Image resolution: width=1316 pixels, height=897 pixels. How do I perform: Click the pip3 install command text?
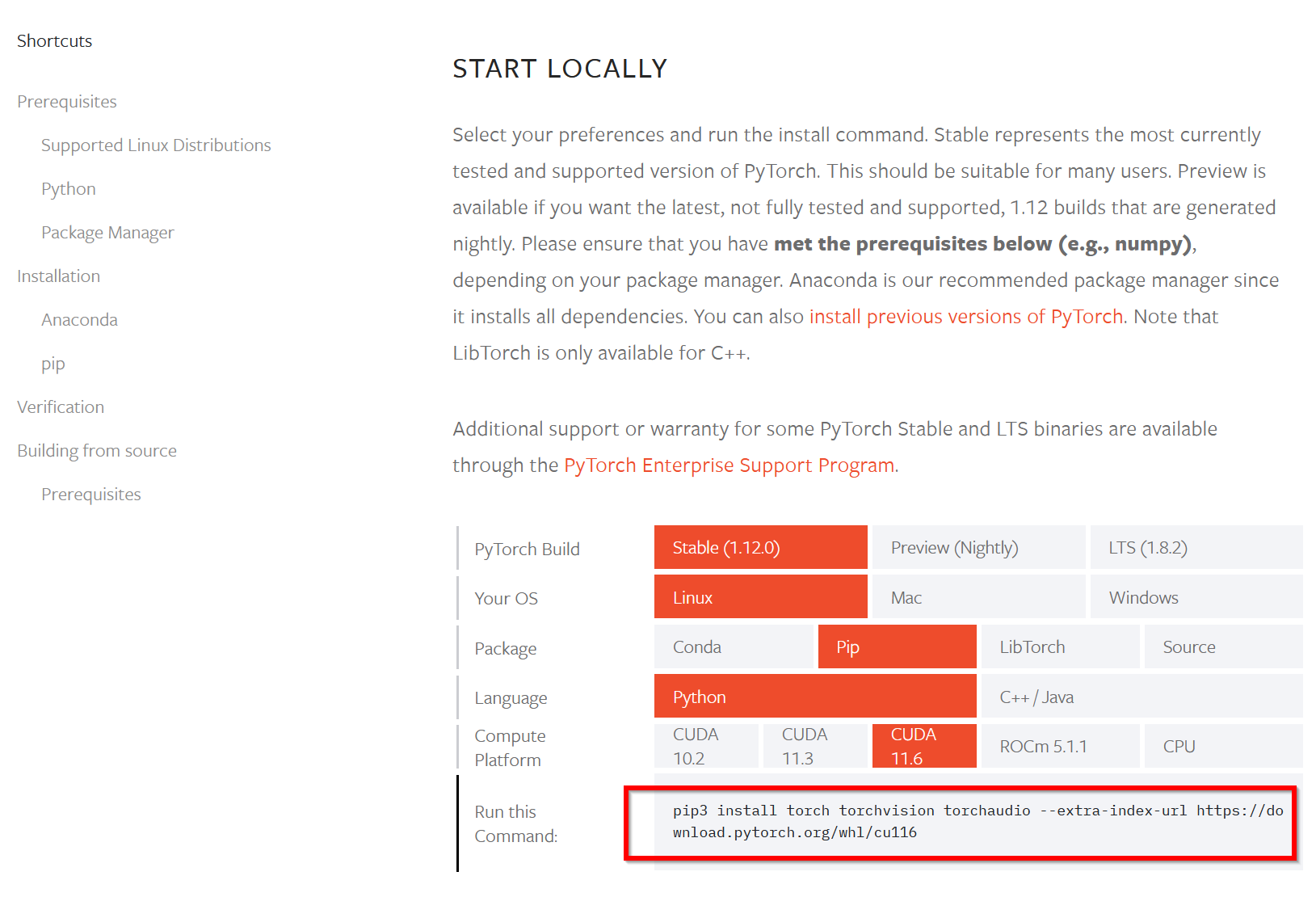tap(978, 822)
